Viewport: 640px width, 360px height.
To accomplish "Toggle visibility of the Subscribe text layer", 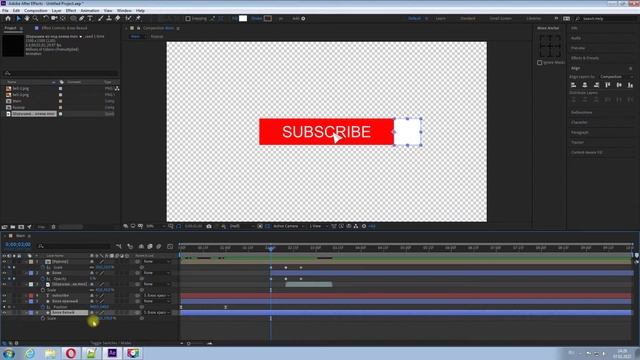I will coord(4,296).
